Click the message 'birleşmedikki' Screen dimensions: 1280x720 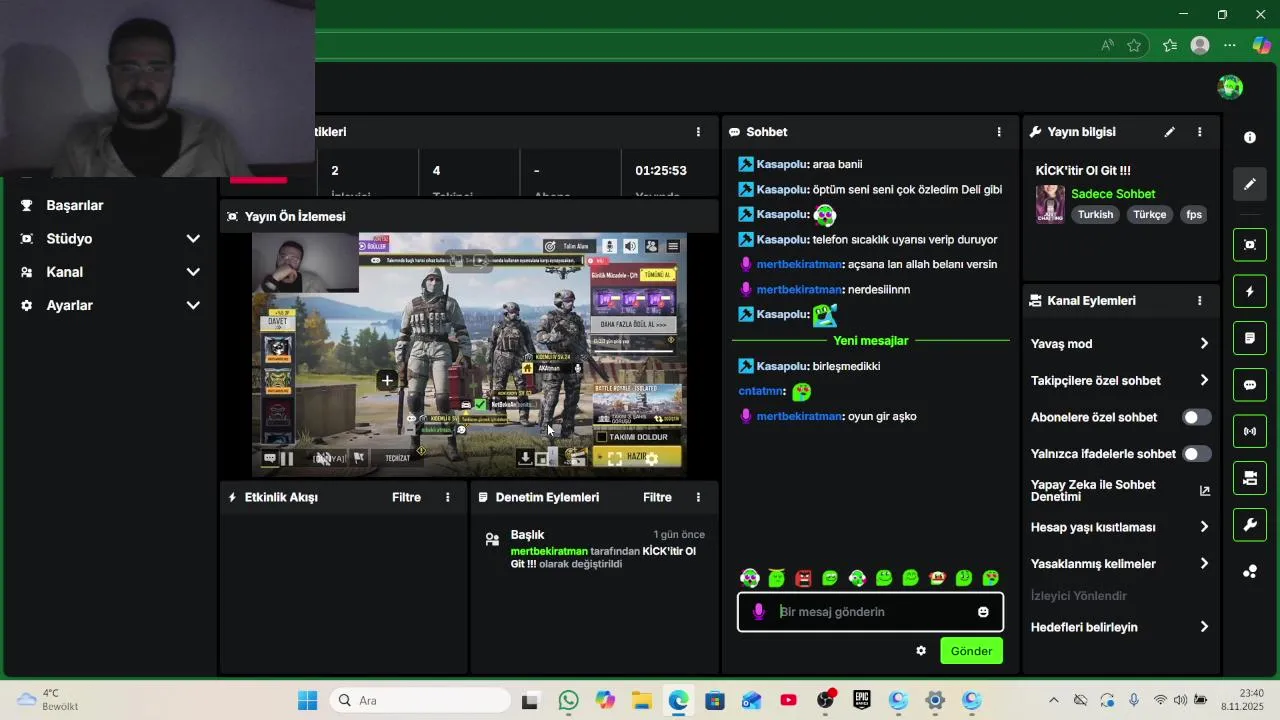point(846,366)
